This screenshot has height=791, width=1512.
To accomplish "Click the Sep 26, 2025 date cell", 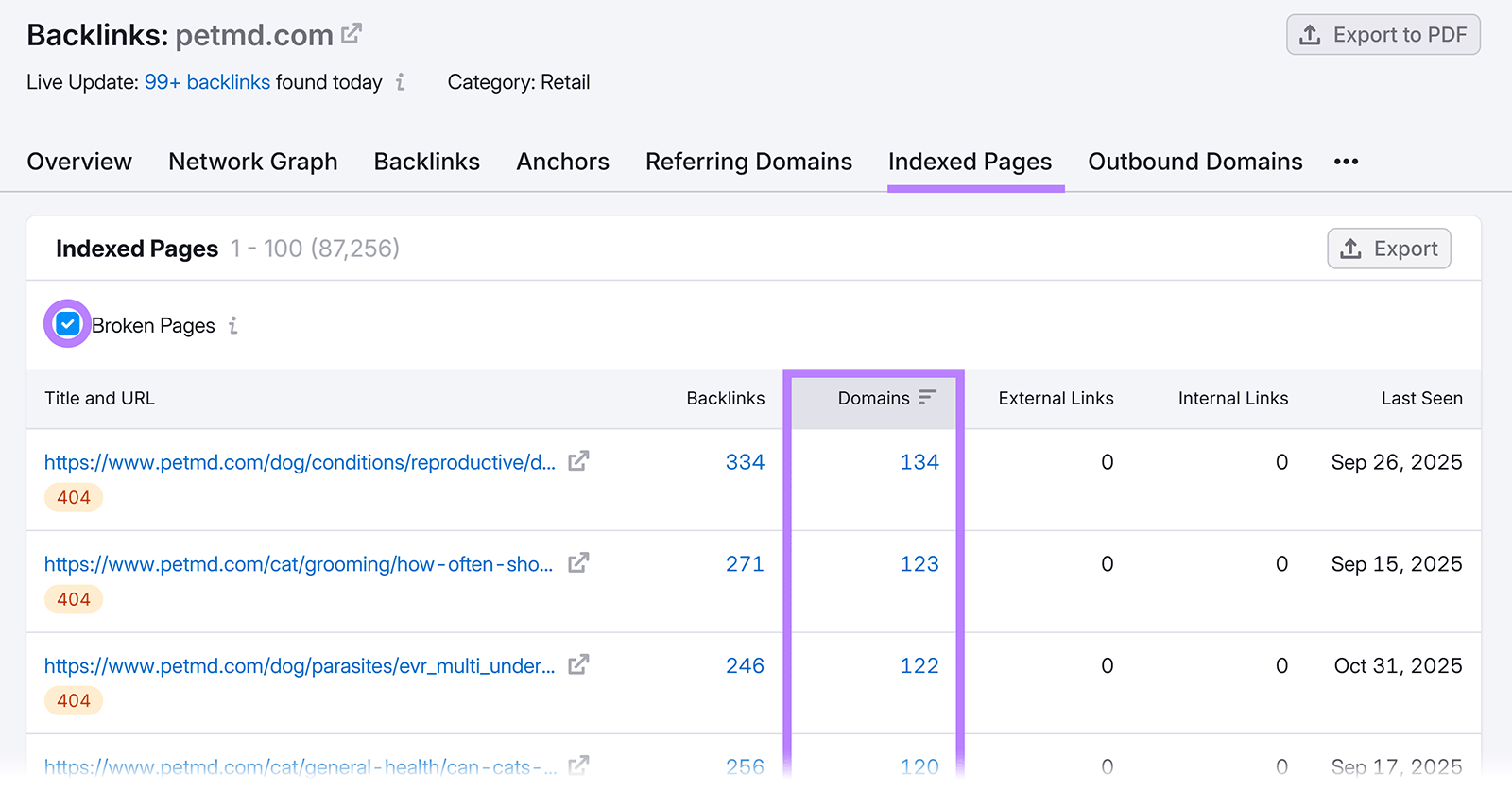I will point(1397,462).
